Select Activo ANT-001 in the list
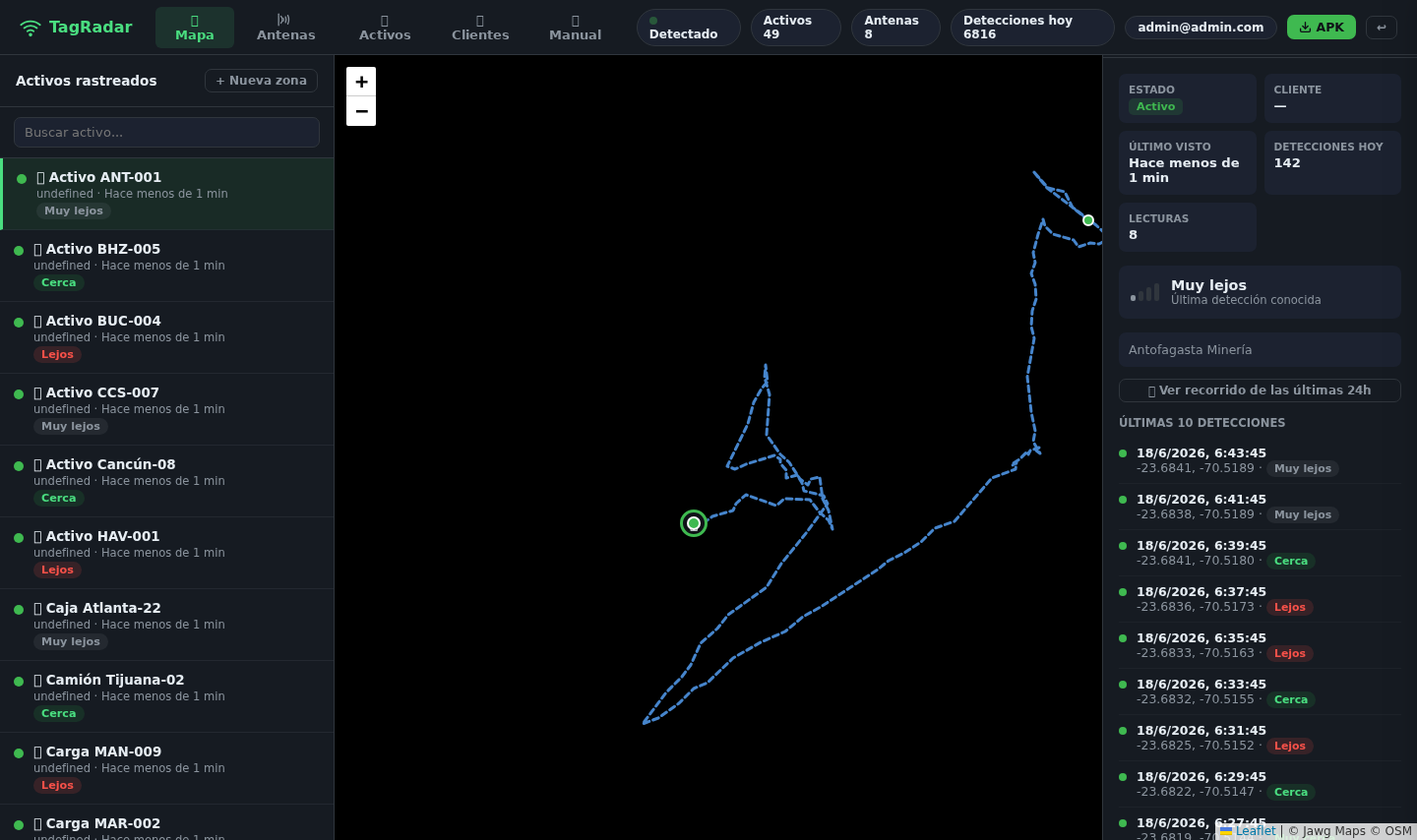This screenshot has width=1417, height=840. coord(167,194)
